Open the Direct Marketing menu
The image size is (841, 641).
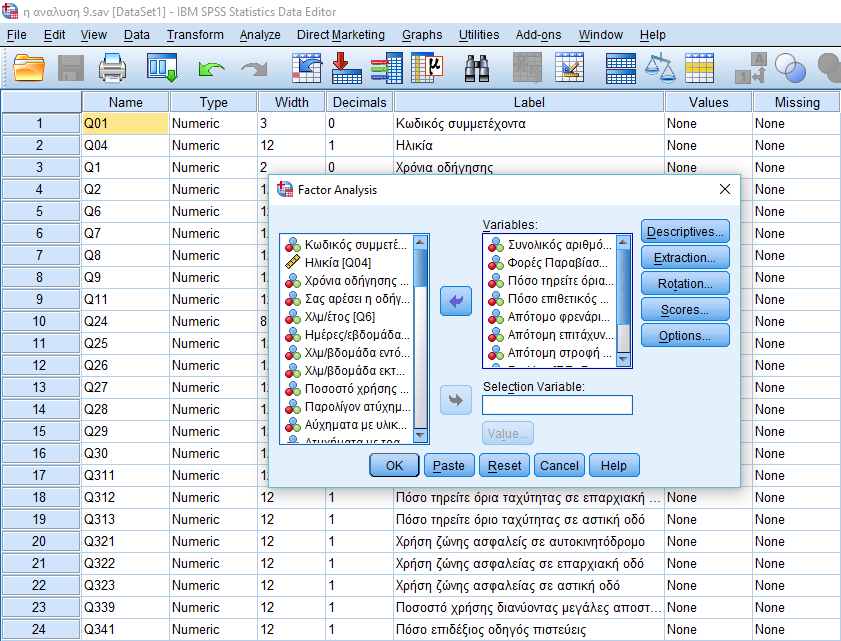coord(341,35)
